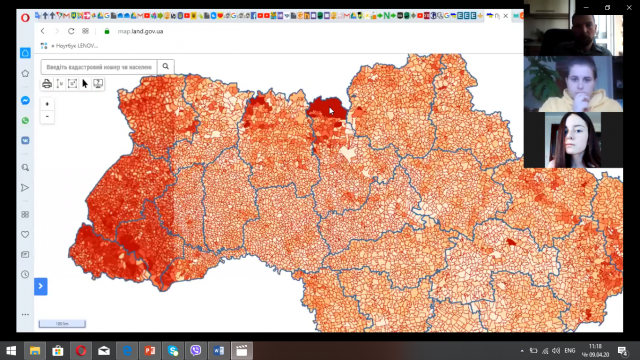Open the Opera main menu
The image size is (640, 360).
(25, 17)
